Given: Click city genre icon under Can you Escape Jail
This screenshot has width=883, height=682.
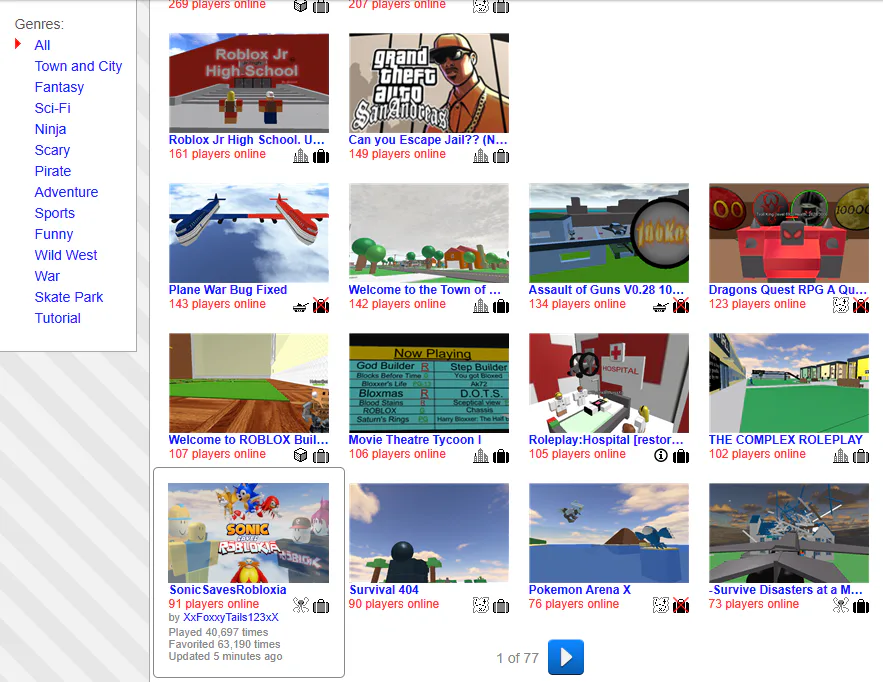Looking at the screenshot, I should (x=481, y=156).
